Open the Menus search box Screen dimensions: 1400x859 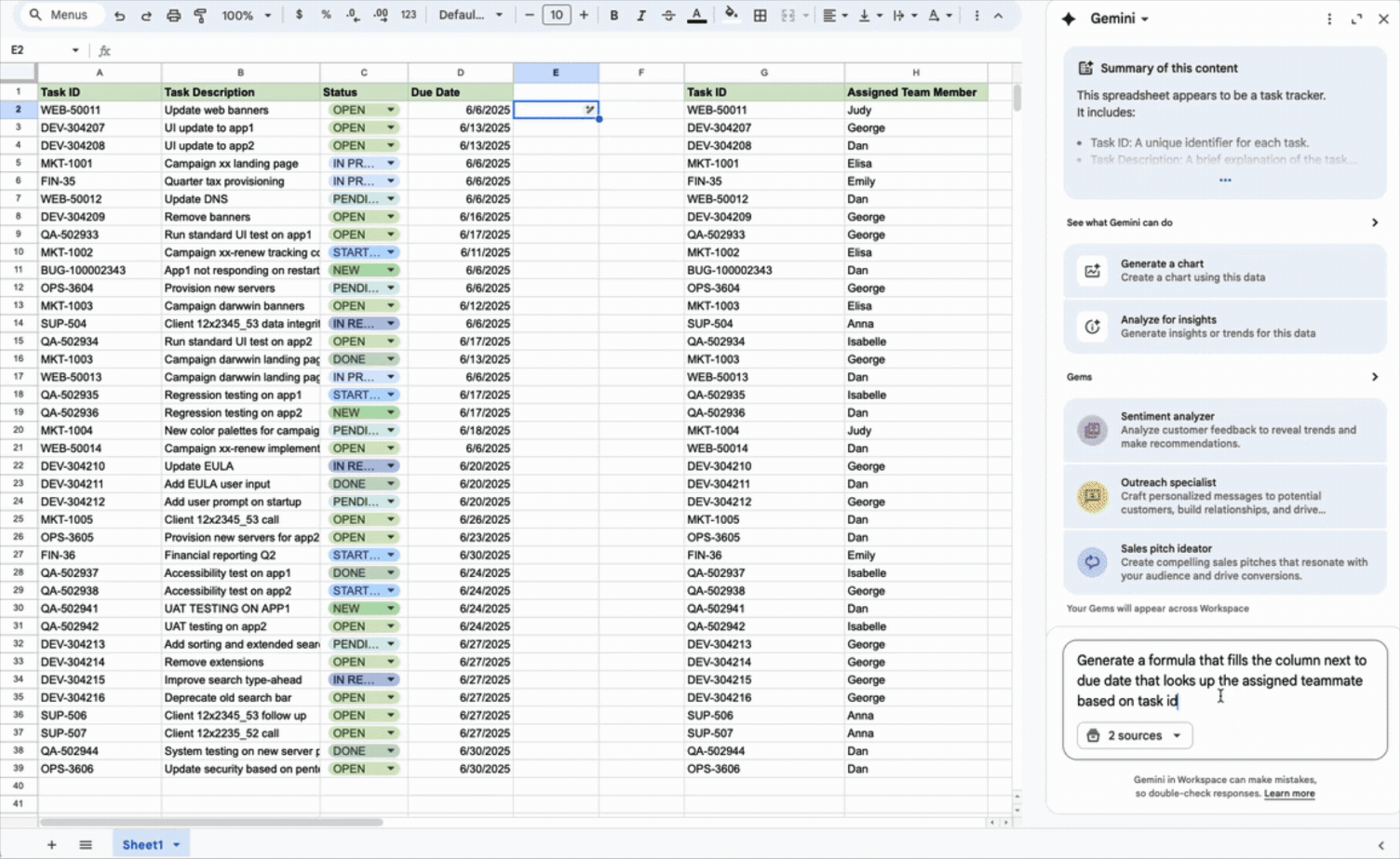click(x=59, y=16)
